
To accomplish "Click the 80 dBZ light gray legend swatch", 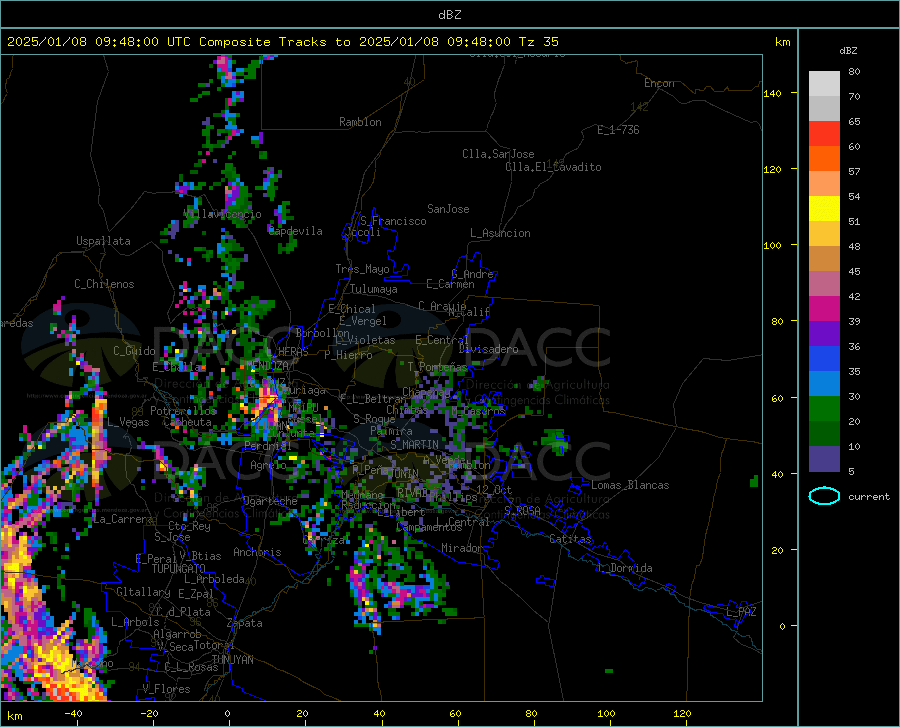I will click(x=824, y=83).
